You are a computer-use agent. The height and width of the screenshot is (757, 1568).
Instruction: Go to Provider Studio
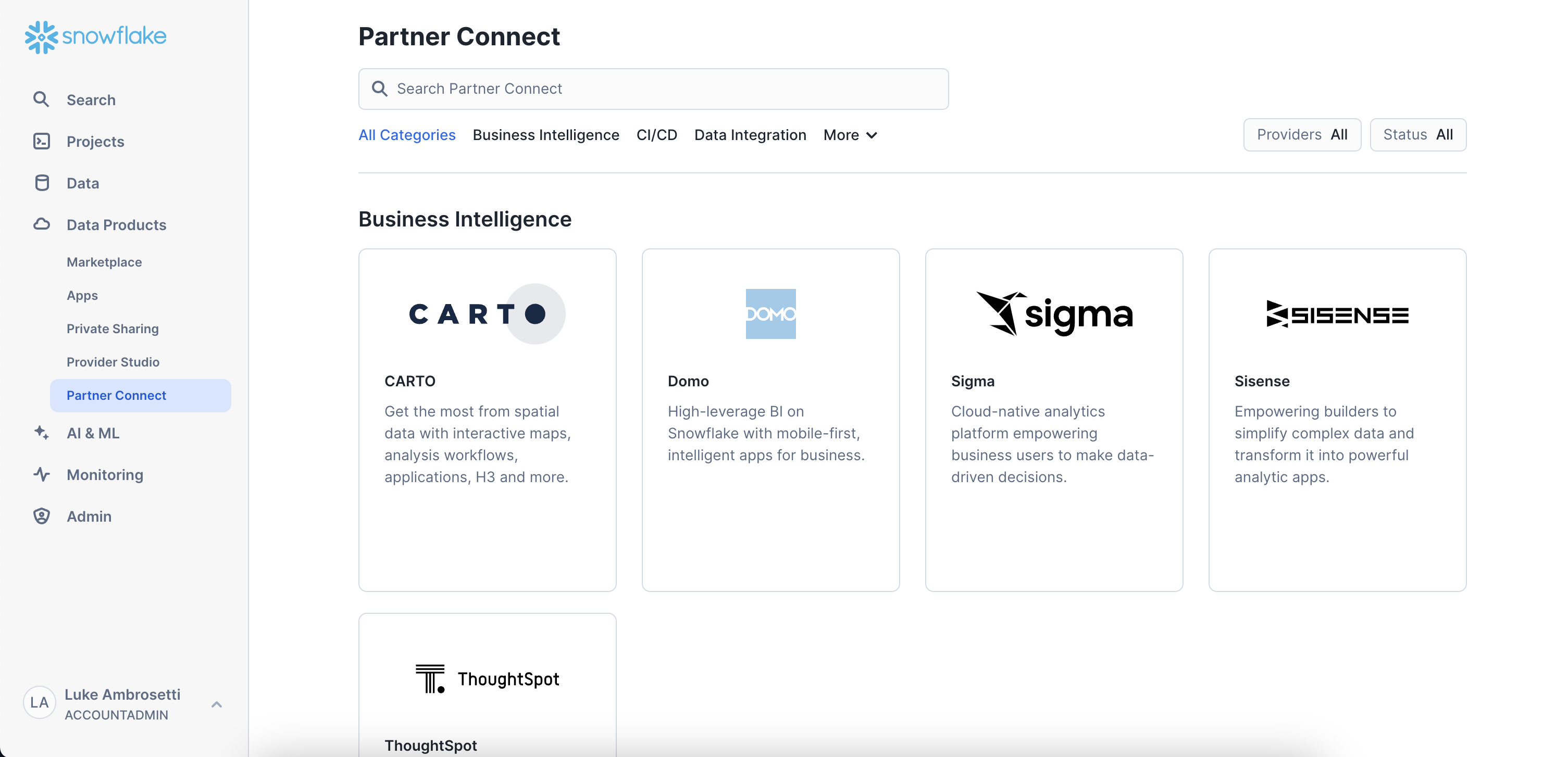click(x=113, y=362)
